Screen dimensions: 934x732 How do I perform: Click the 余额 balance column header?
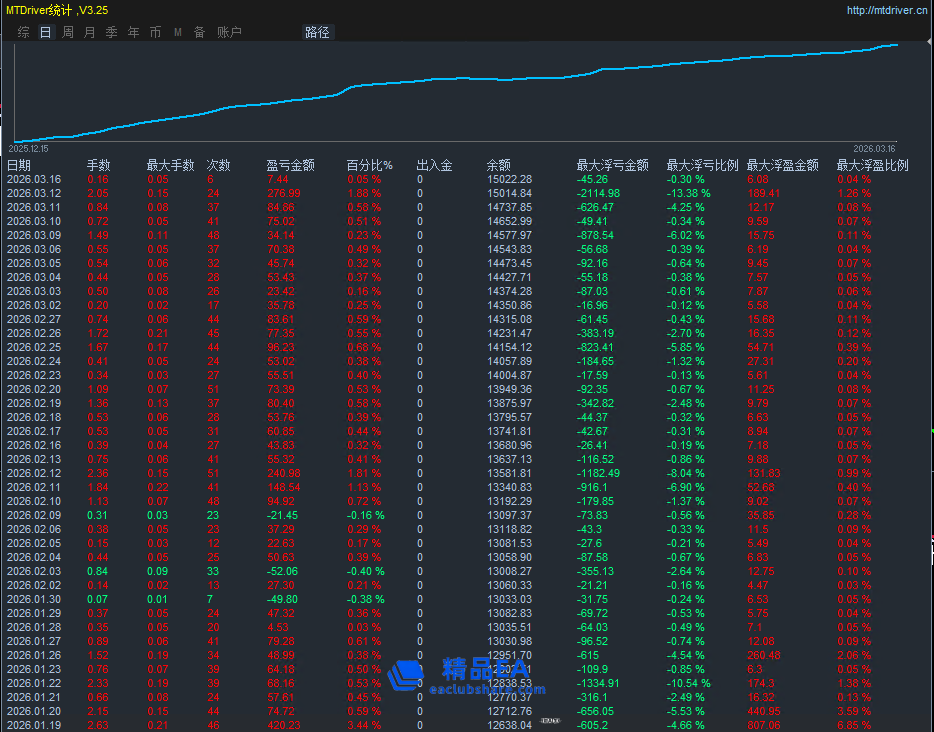point(498,165)
